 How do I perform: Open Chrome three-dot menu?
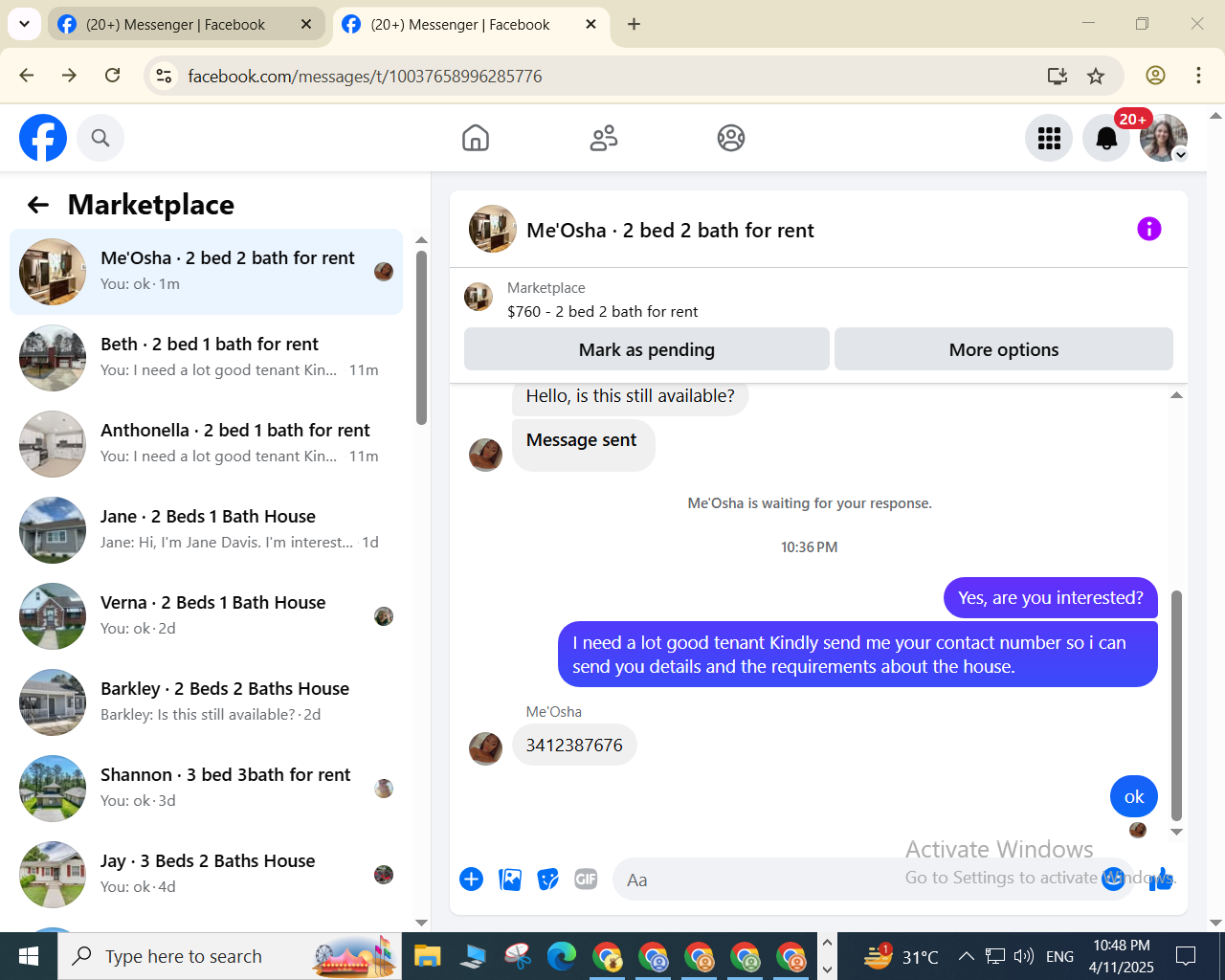1198,76
